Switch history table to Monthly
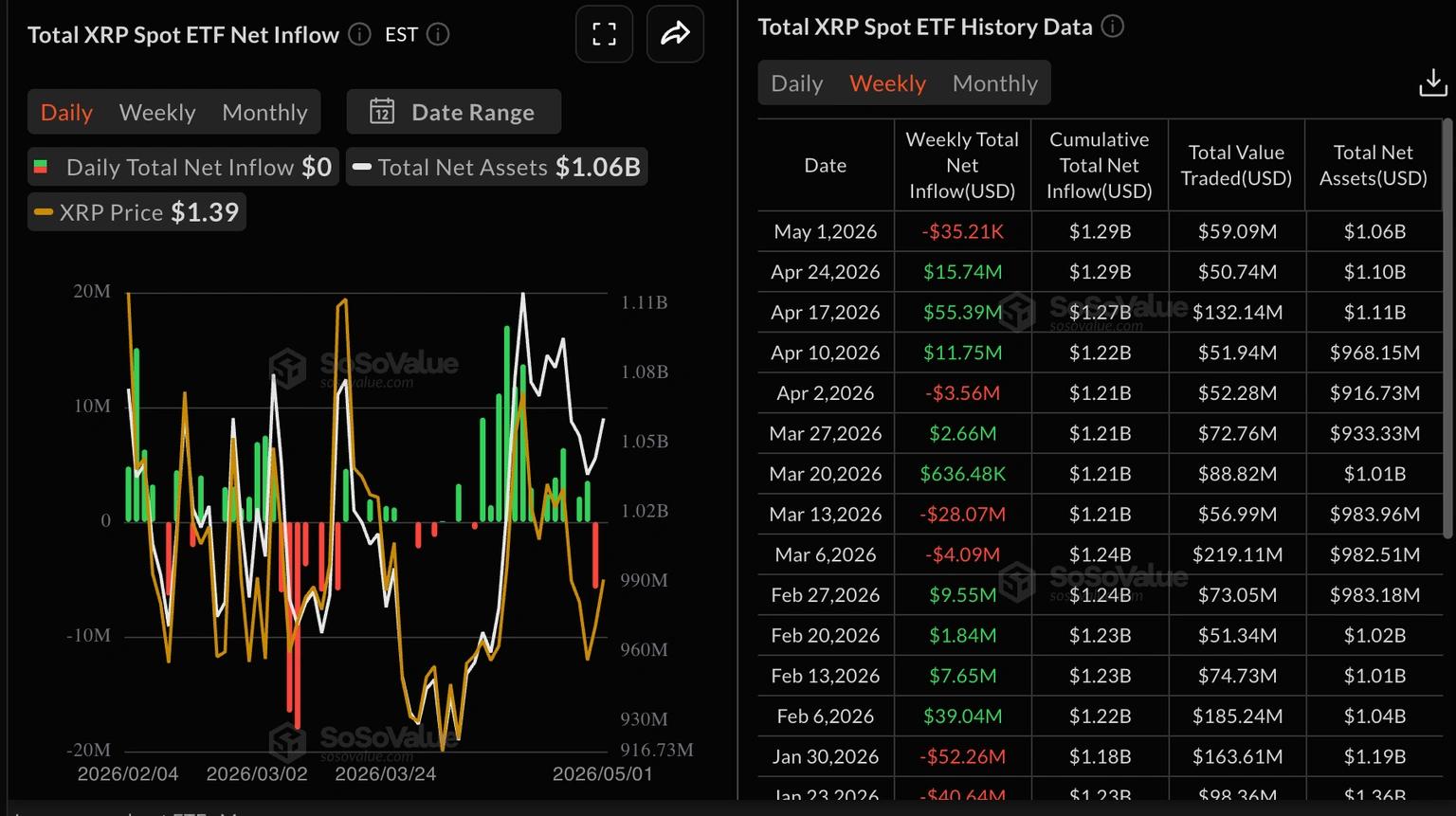 click(x=995, y=83)
